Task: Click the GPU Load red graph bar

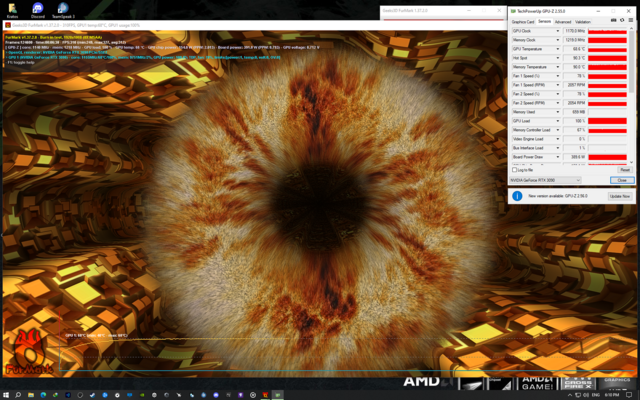Action: pos(607,121)
